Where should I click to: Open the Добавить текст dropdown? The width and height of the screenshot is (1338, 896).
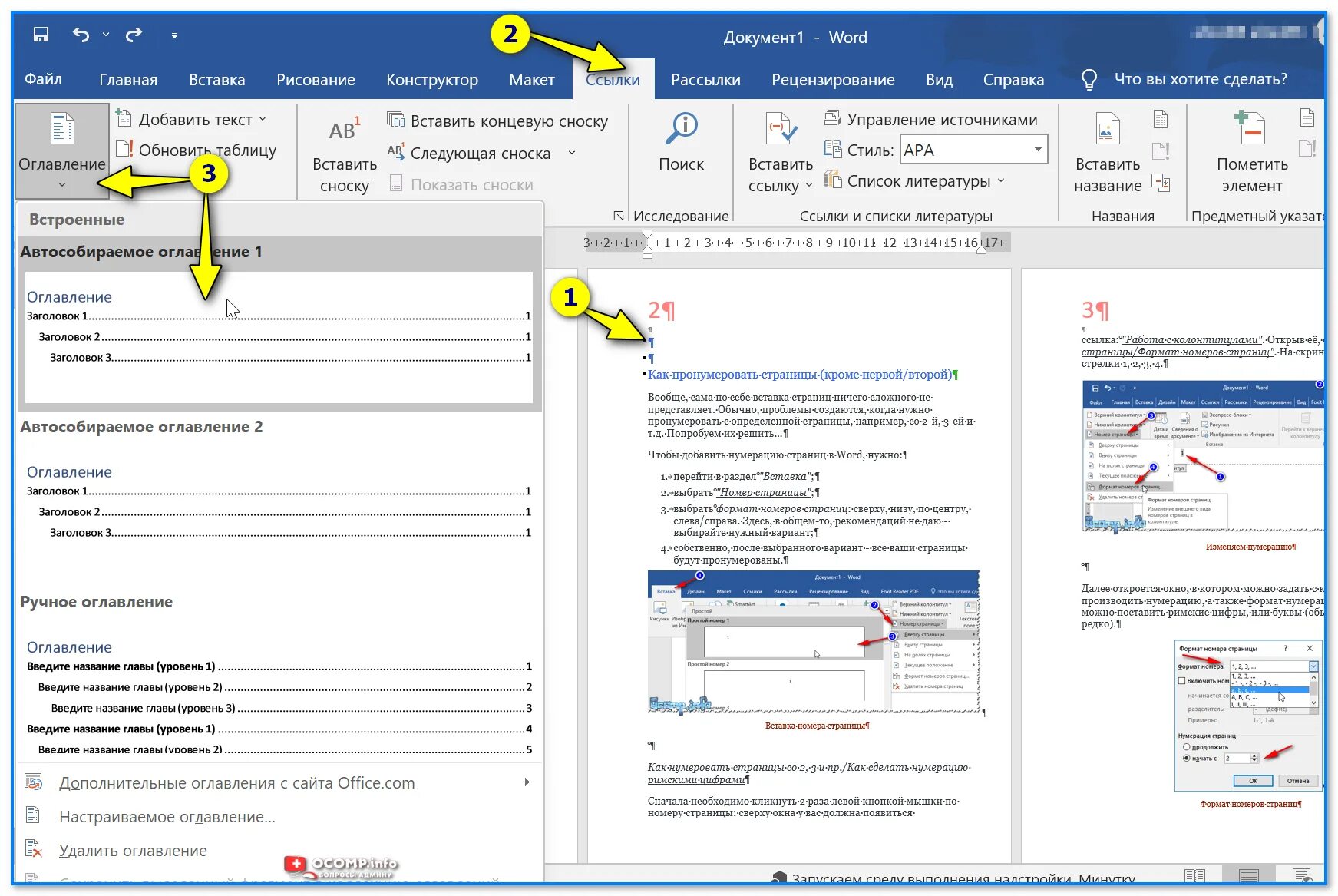[x=192, y=120]
